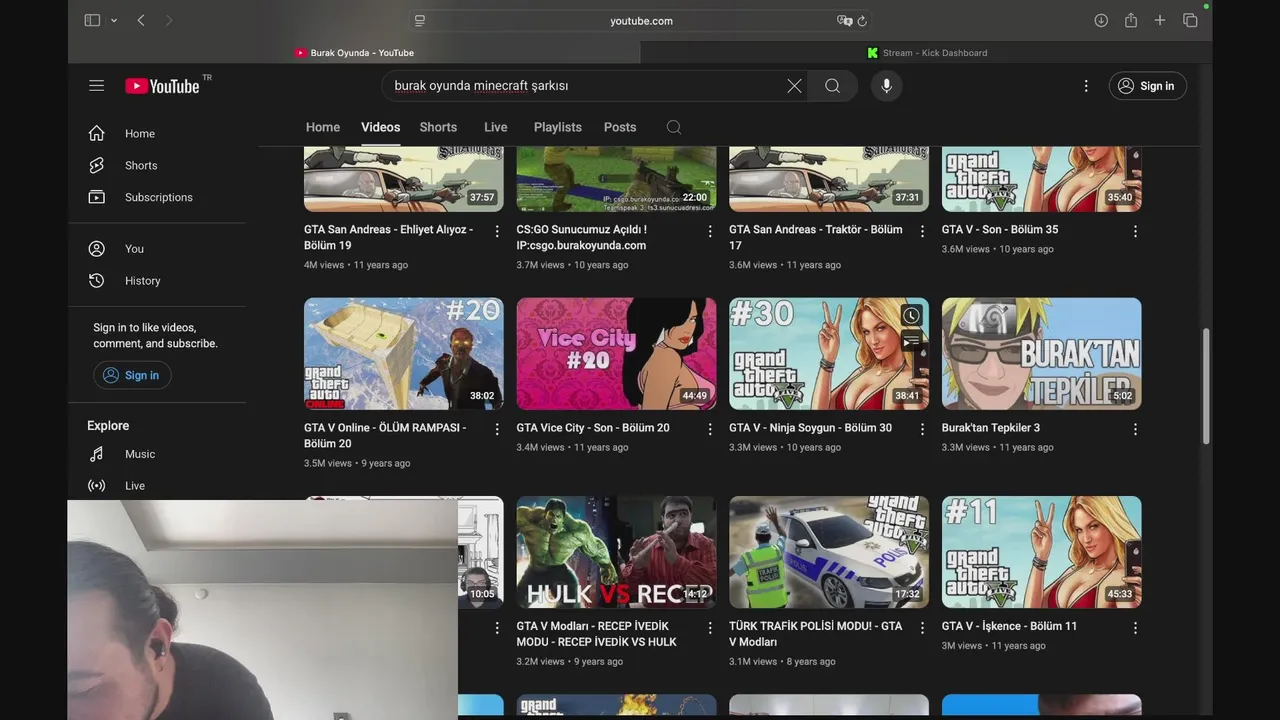Open a new tab with the plus icon
Image resolution: width=1280 pixels, height=720 pixels.
[1160, 20]
